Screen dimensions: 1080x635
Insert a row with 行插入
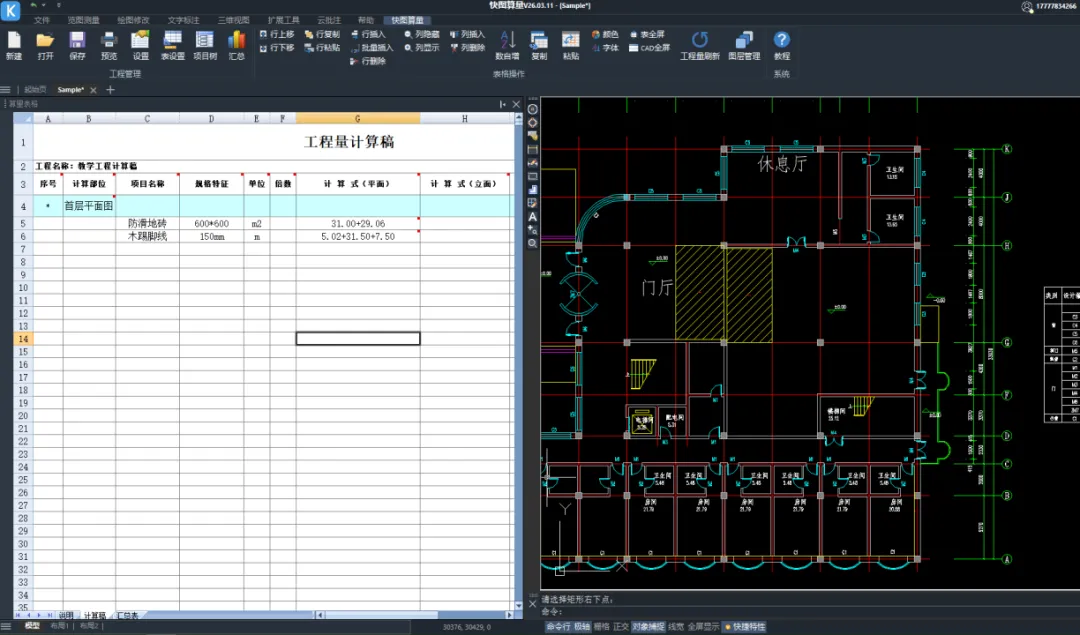pos(368,34)
